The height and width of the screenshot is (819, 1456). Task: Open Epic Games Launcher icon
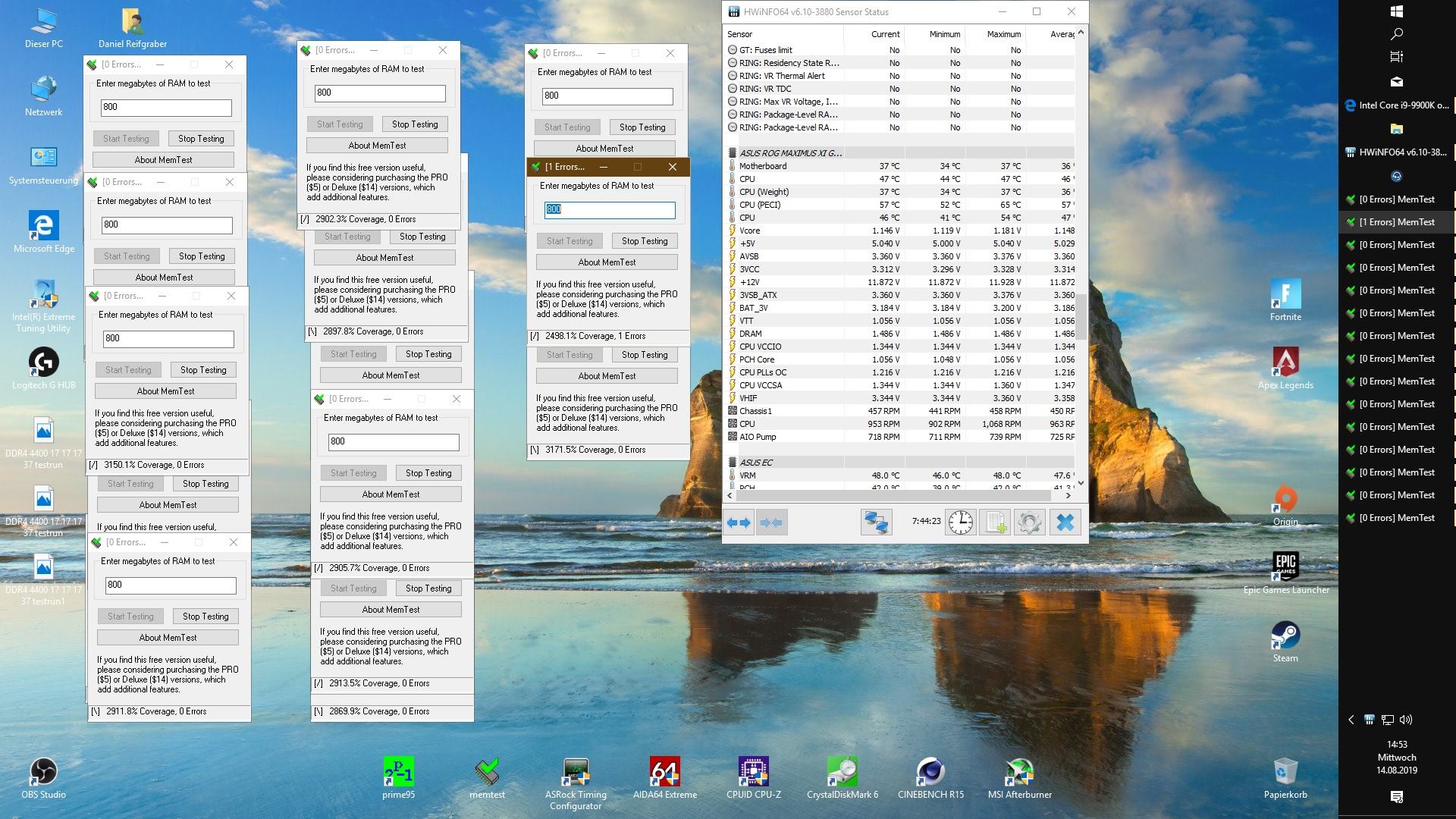click(1285, 574)
